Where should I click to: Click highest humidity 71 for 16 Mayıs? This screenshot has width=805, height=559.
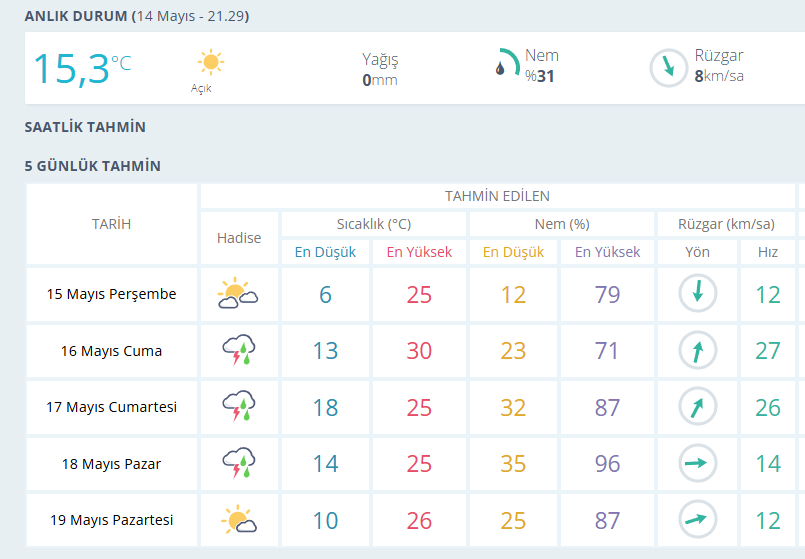click(606, 351)
